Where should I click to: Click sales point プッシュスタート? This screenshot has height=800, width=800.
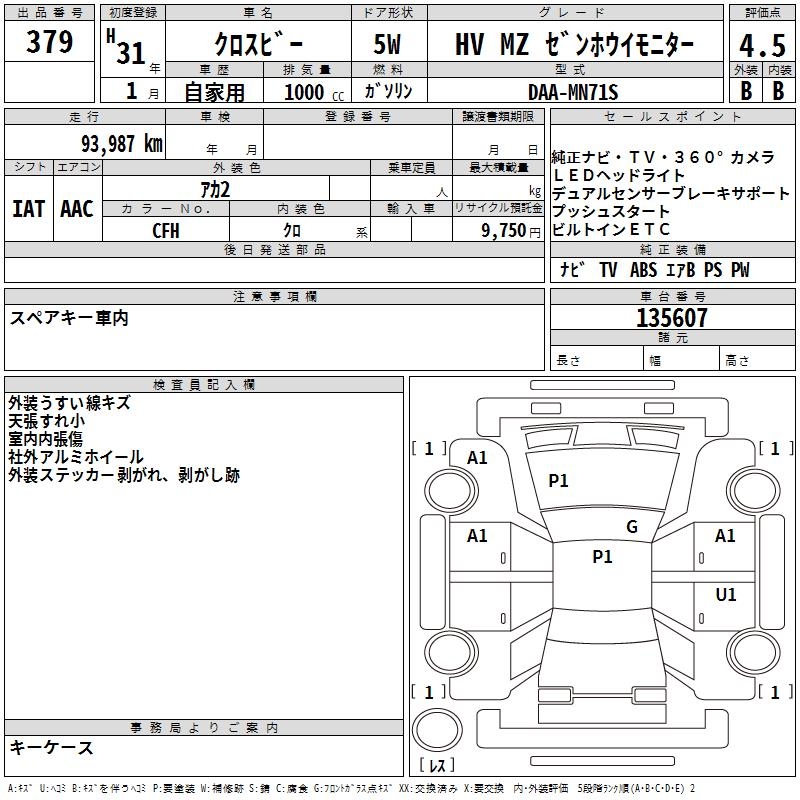[610, 211]
